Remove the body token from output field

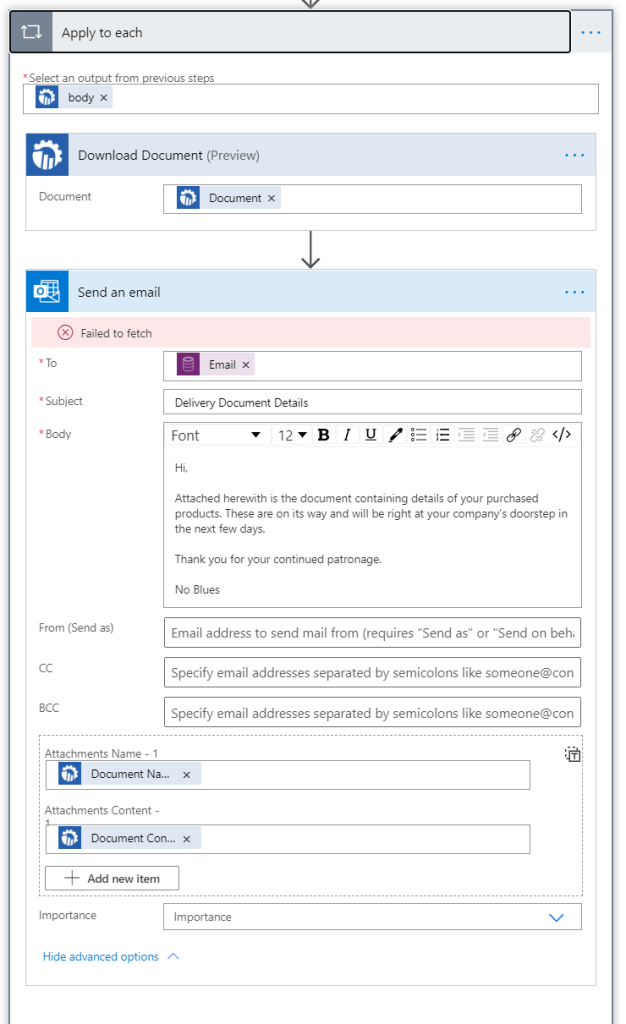(104, 98)
